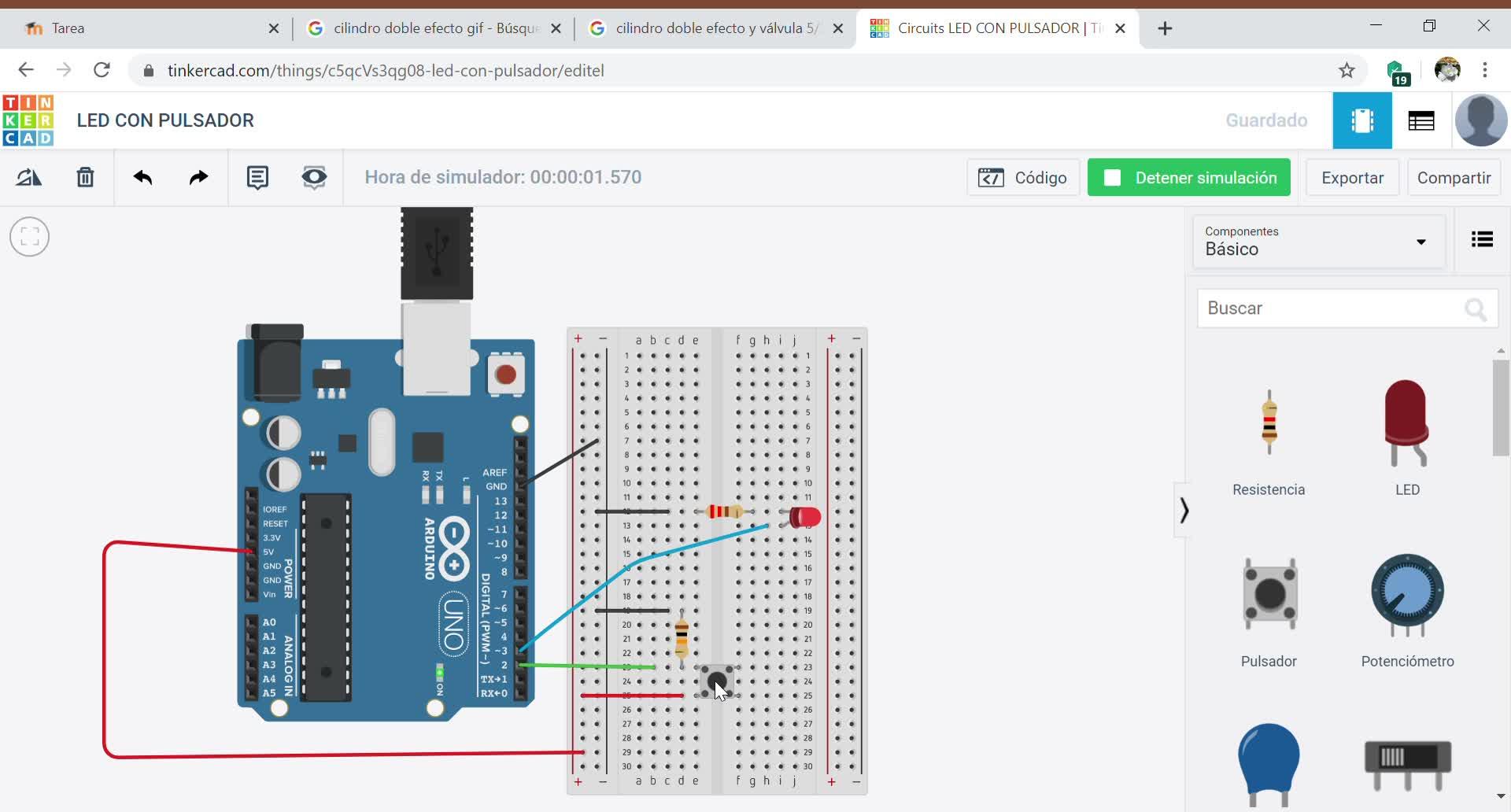
Task: Open the user profile avatar
Action: coord(1481,120)
